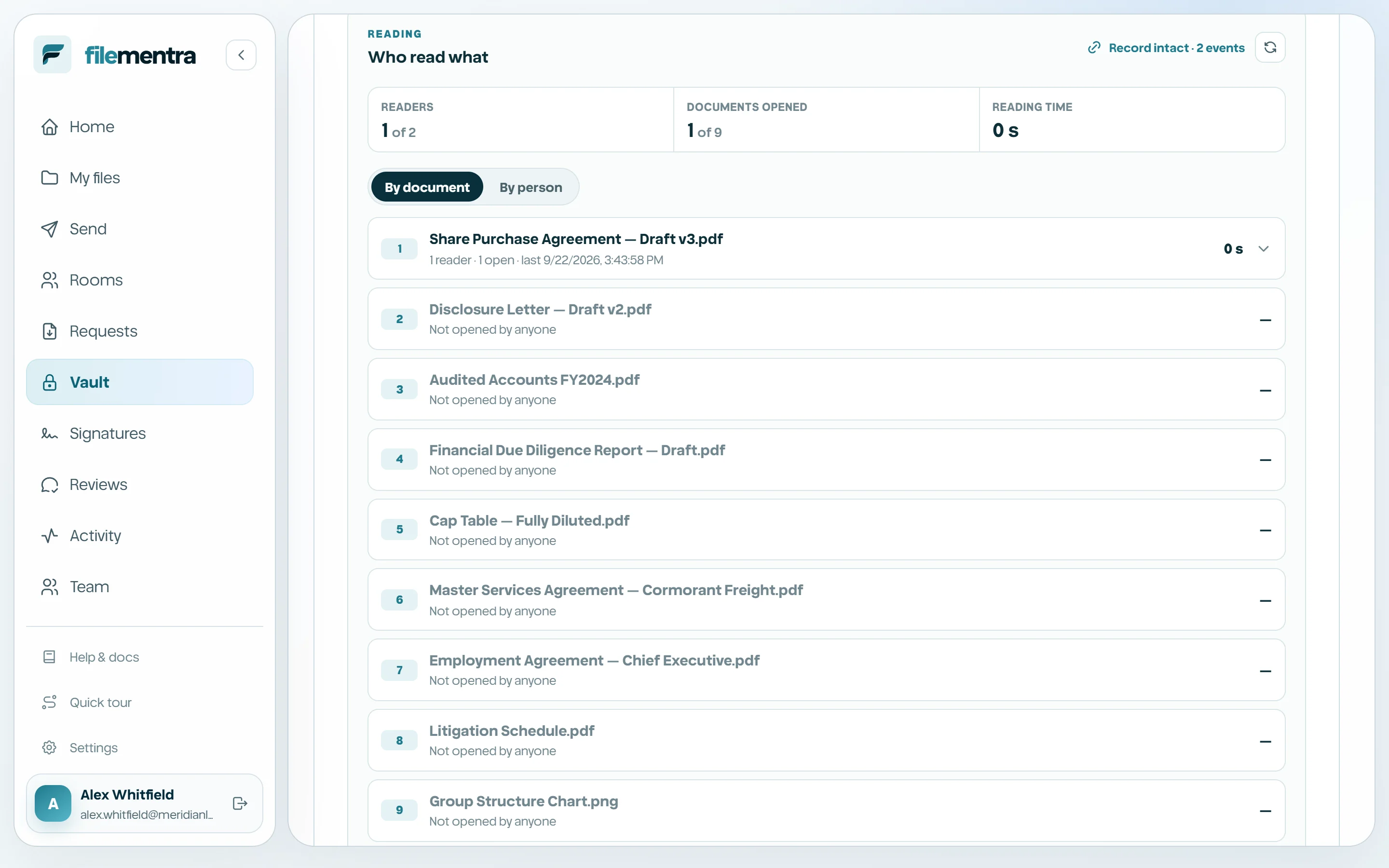Click the Rooms people icon
Image resolution: width=1389 pixels, height=868 pixels.
point(49,280)
